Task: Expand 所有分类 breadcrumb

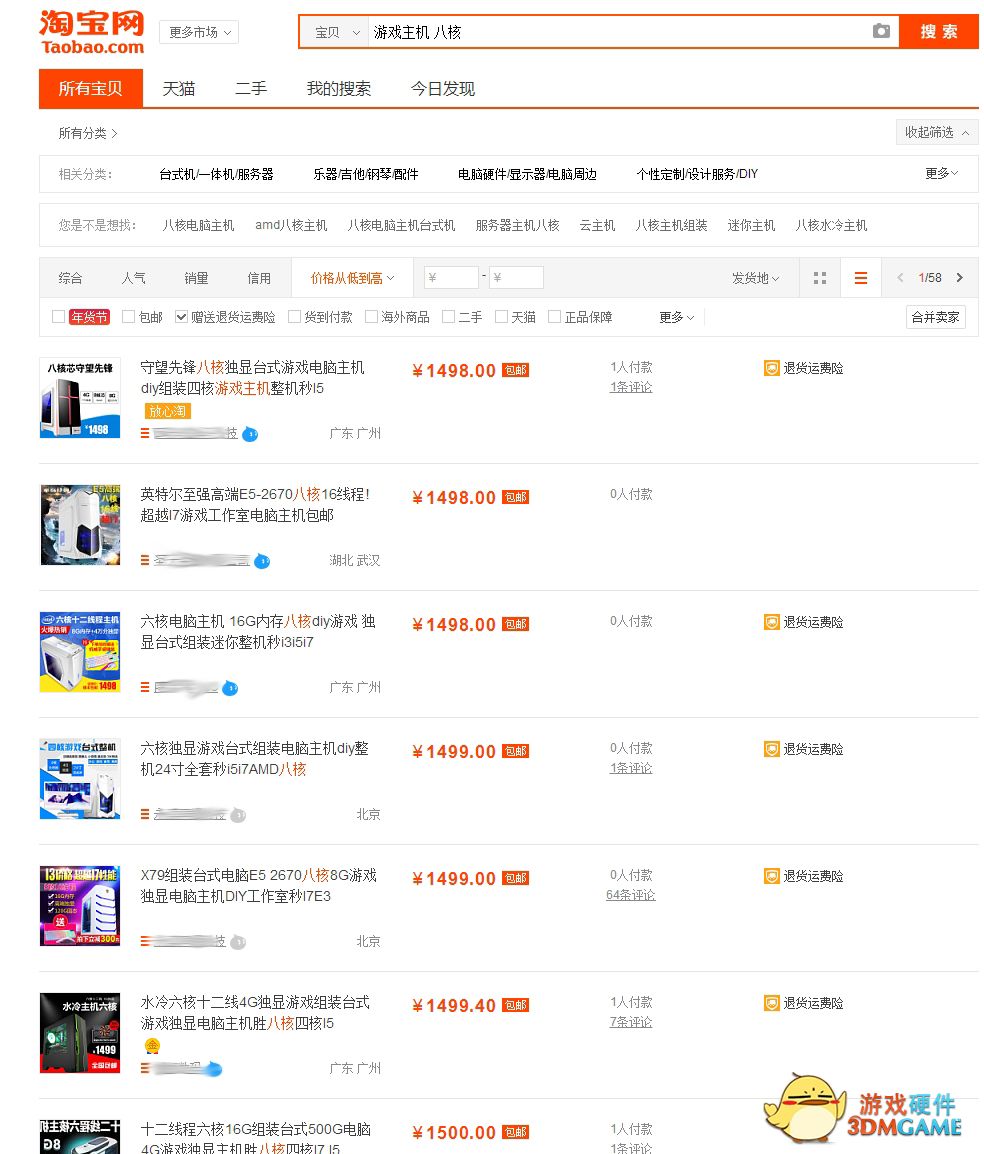Action: point(88,133)
